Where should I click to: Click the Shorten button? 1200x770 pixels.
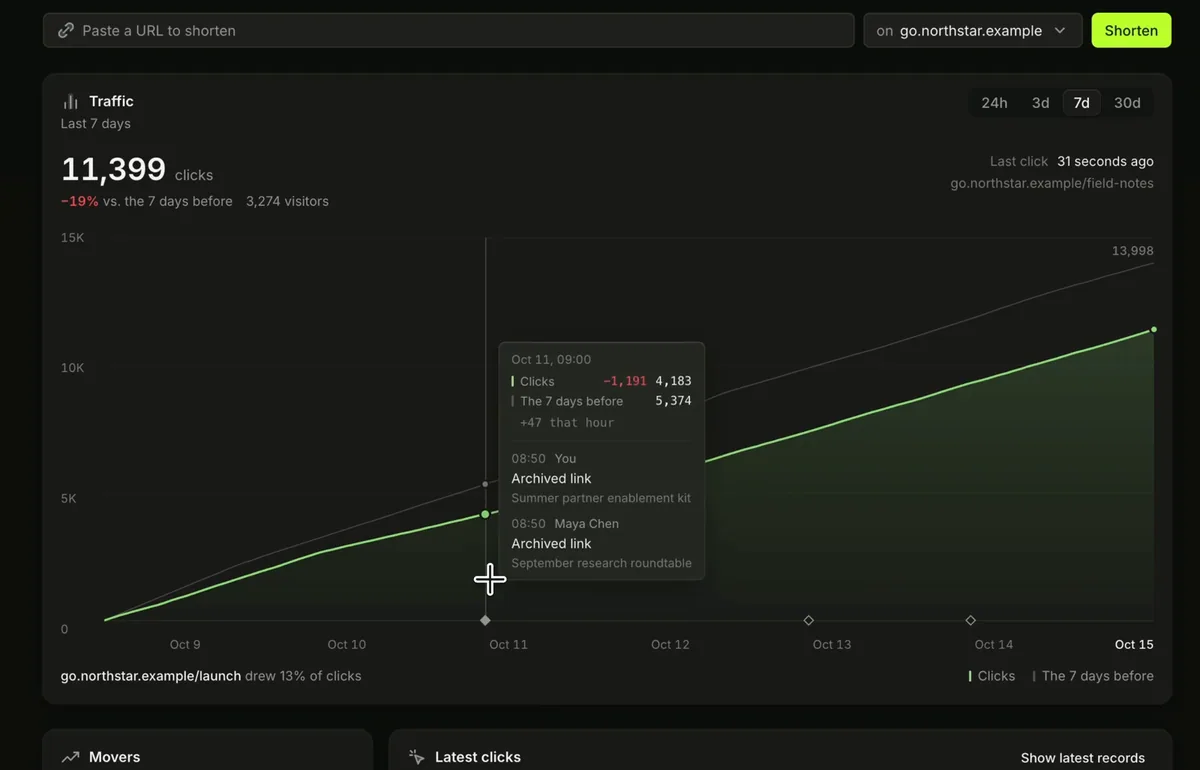pos(1131,31)
